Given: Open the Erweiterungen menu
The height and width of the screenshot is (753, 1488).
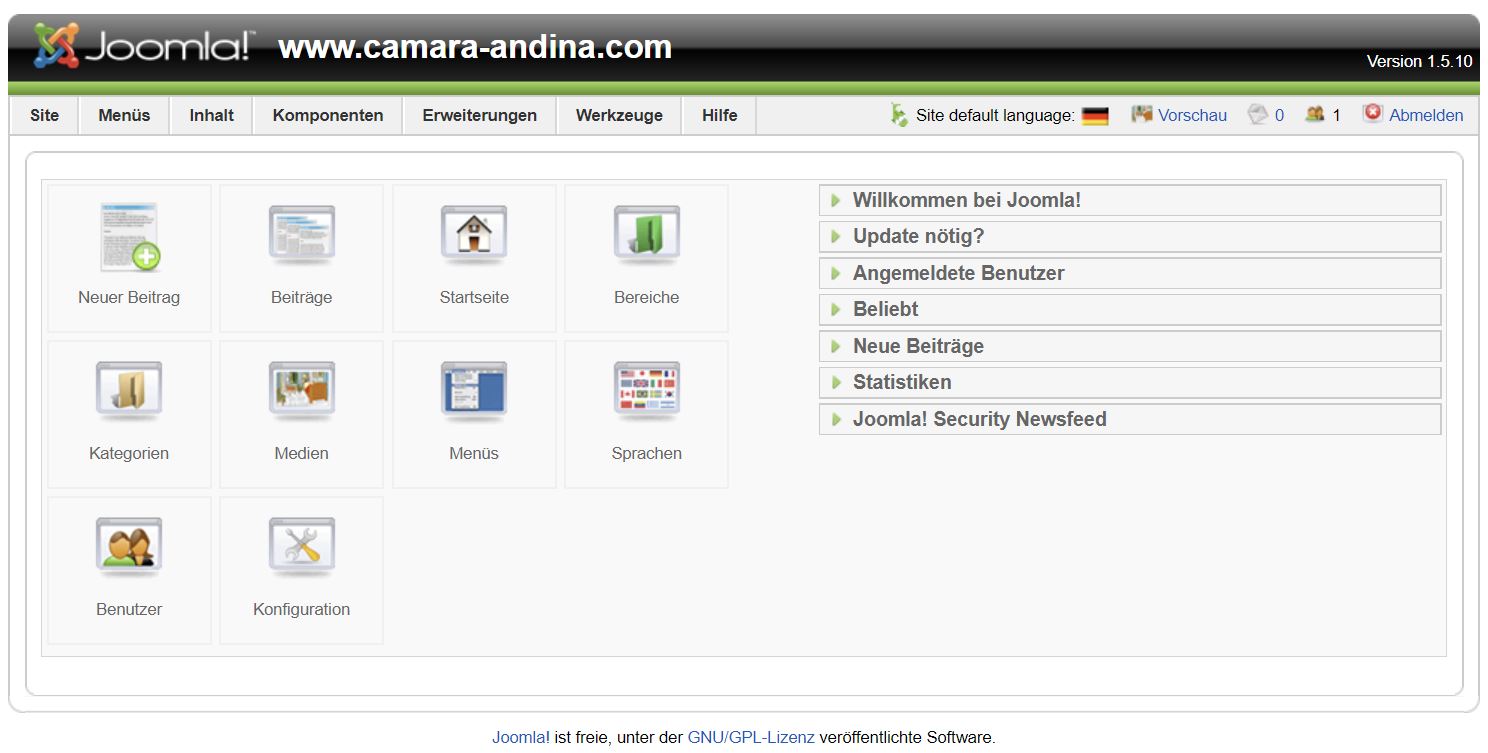Looking at the screenshot, I should (479, 115).
